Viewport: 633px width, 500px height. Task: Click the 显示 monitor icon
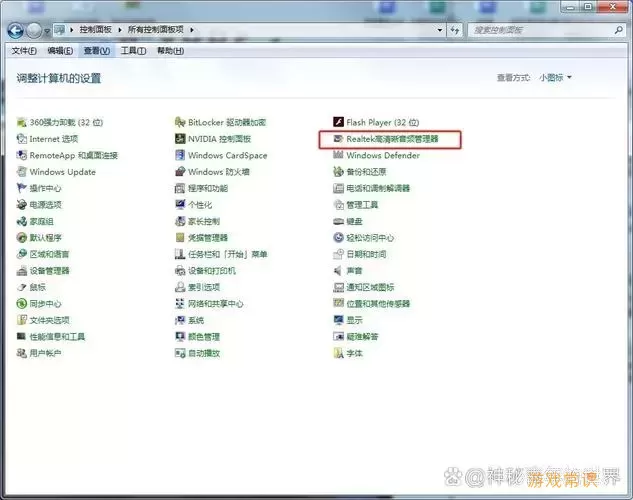pyautogui.click(x=338, y=320)
